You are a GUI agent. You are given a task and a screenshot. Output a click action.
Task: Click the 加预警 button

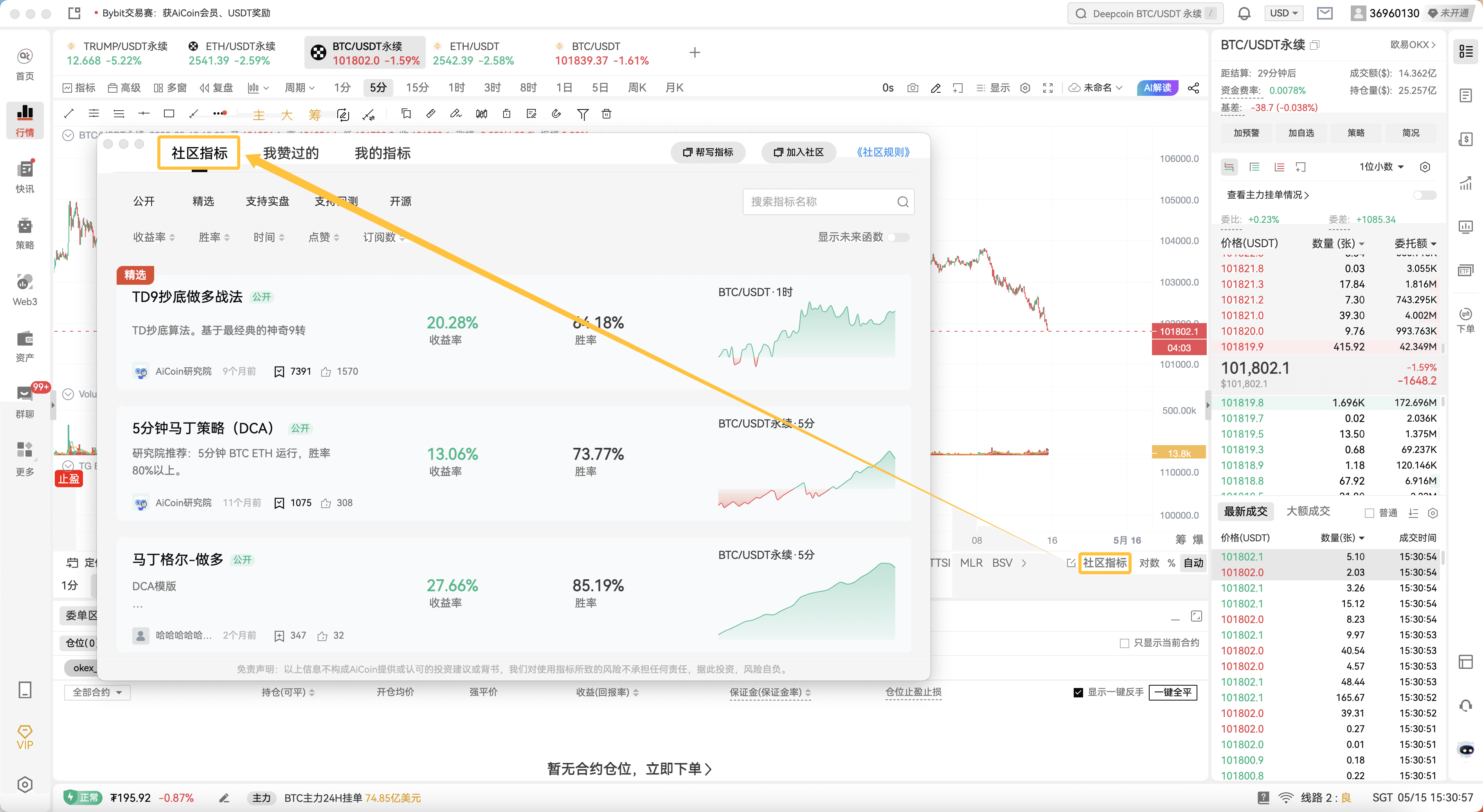(1246, 132)
